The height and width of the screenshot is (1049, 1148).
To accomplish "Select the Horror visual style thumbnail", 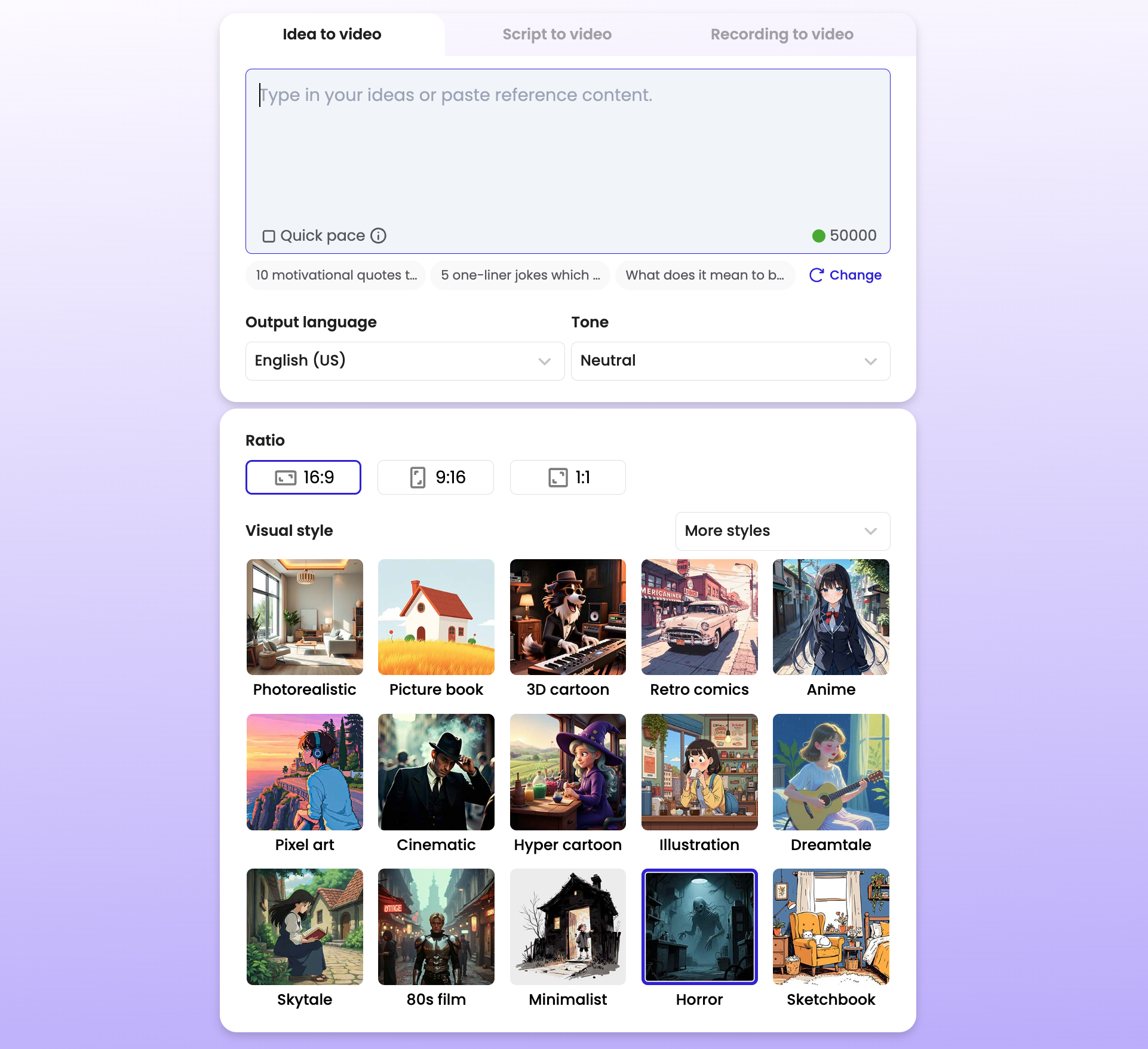I will click(699, 927).
